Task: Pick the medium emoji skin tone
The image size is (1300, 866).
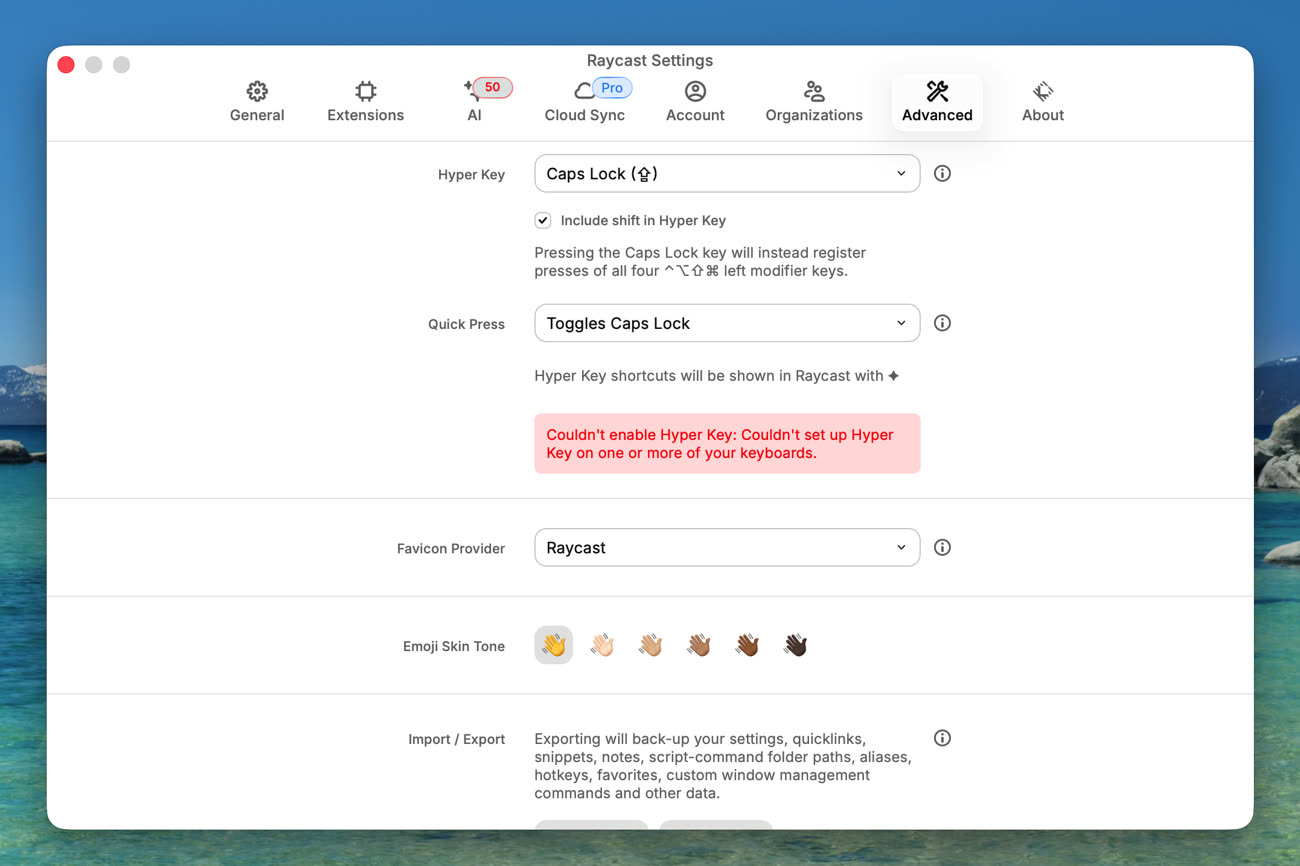Action: pos(699,646)
